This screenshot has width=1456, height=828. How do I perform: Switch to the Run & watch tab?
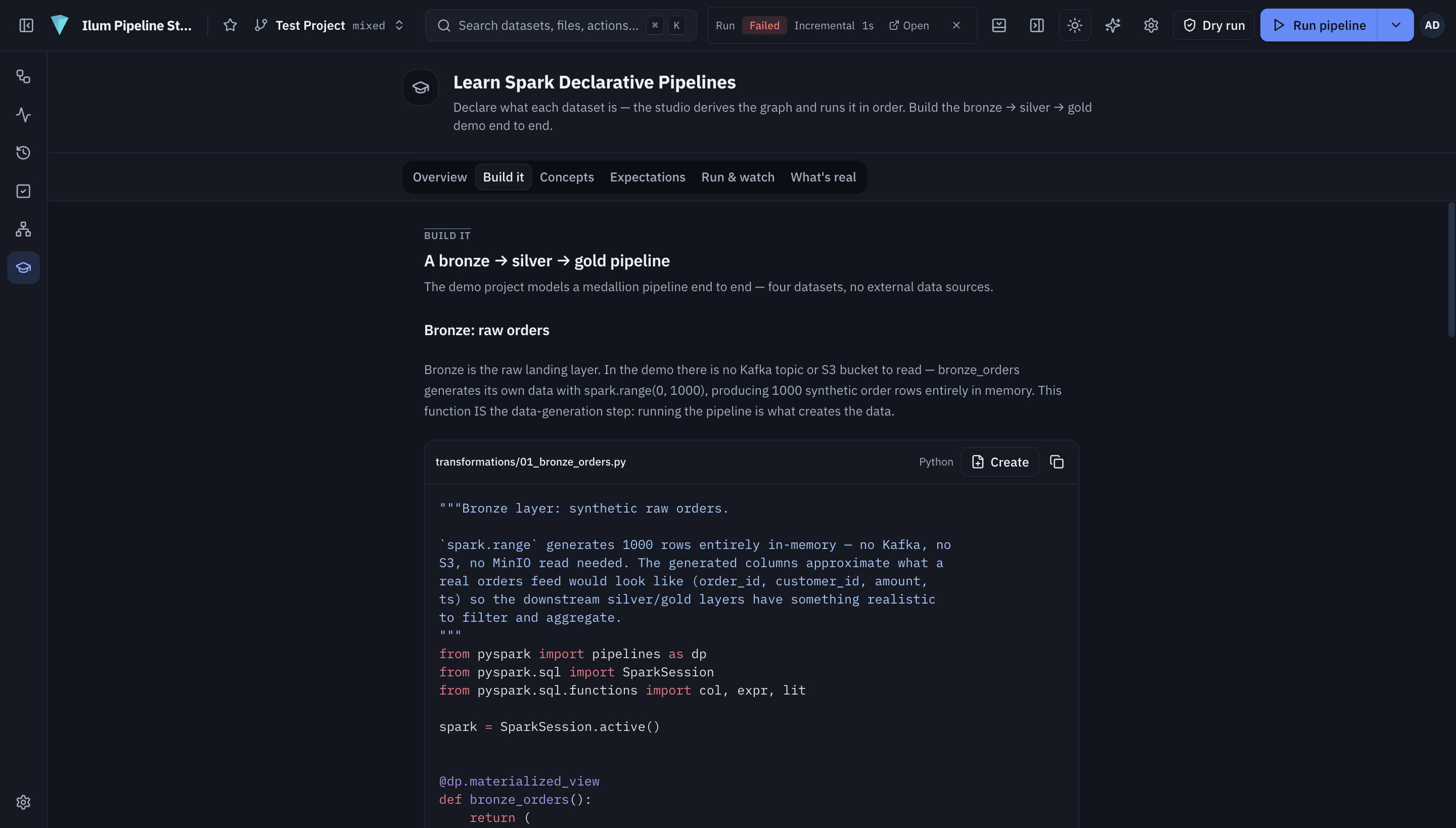pyautogui.click(x=738, y=177)
